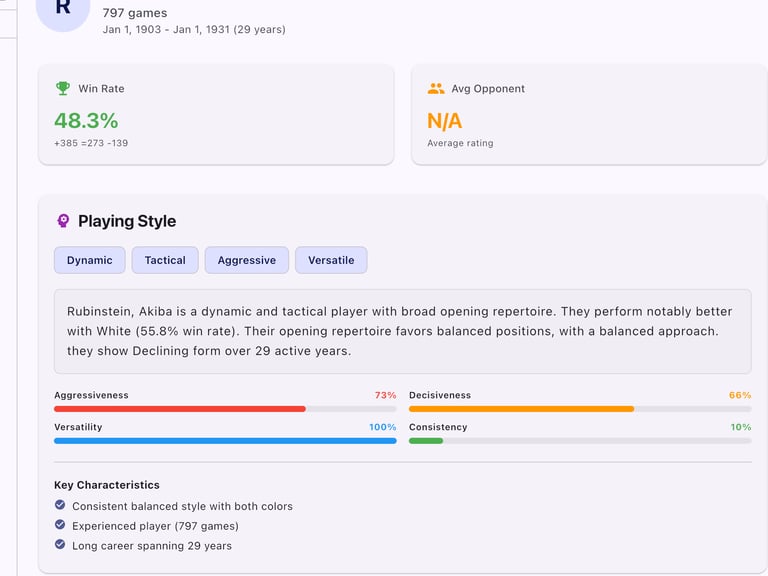
Task: Click the orange Decisiveness progress bar
Action: click(521, 409)
